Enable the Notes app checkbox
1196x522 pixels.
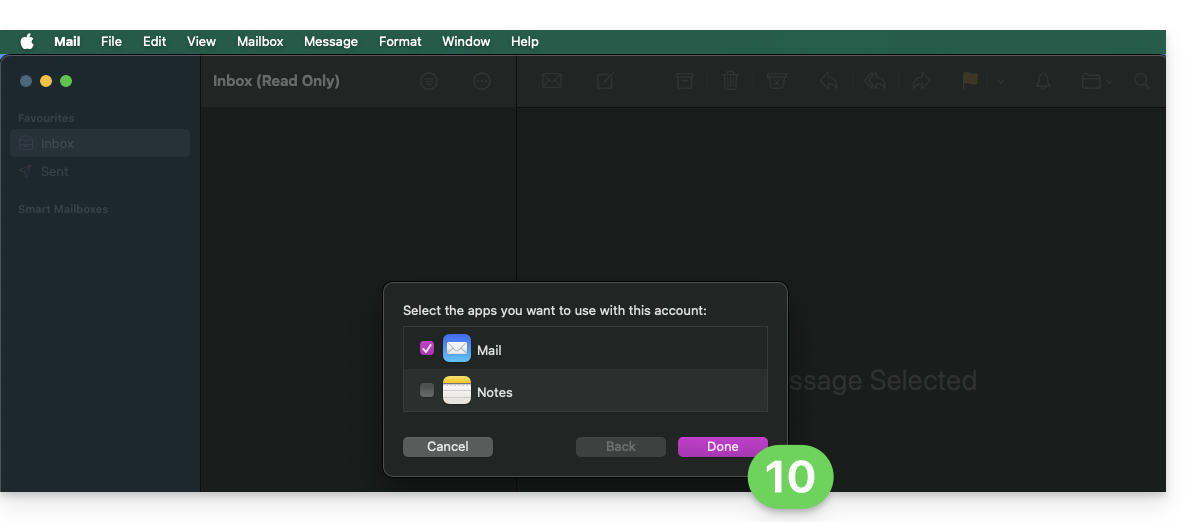pyautogui.click(x=427, y=391)
